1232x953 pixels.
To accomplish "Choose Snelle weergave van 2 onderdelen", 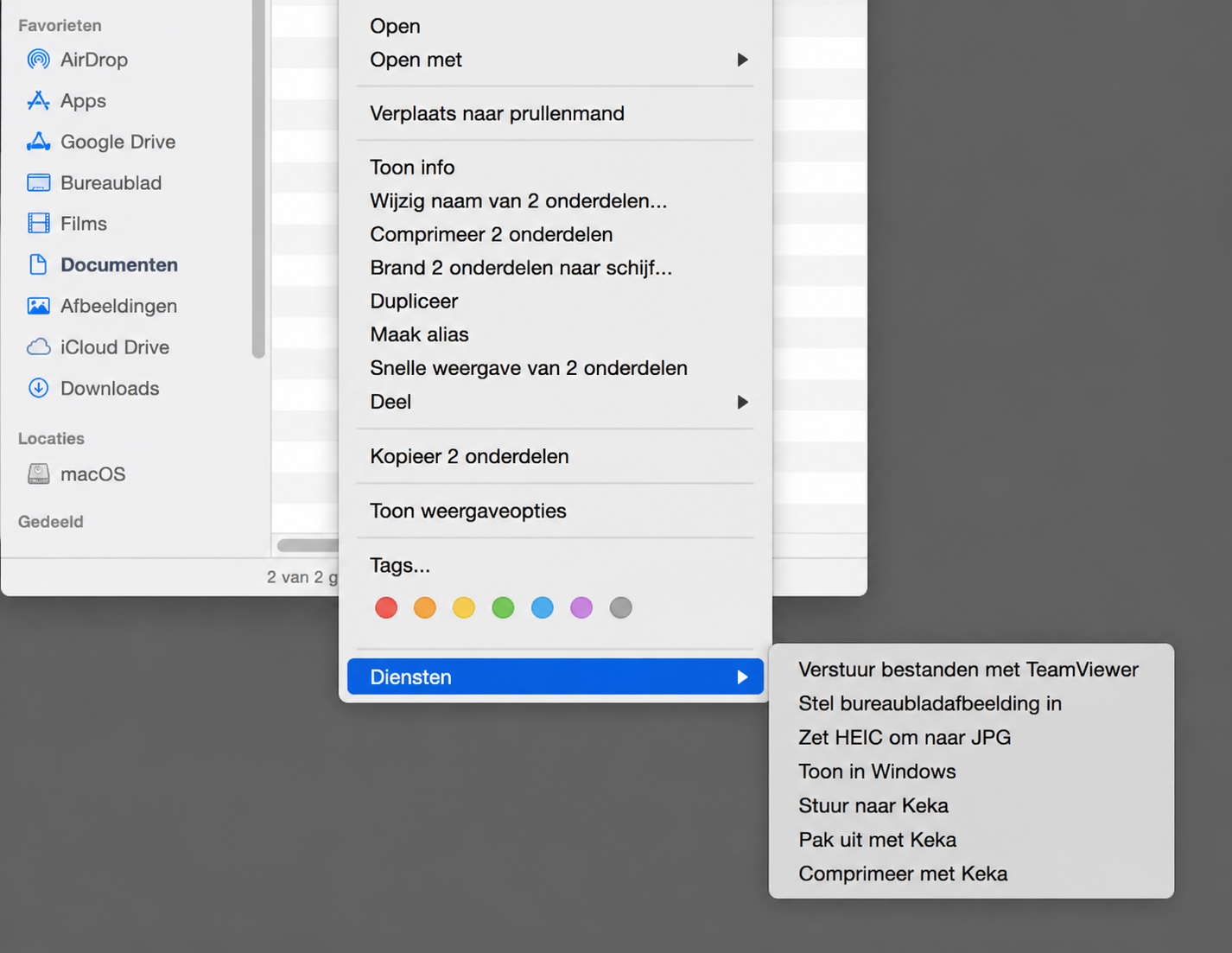I will tap(555, 368).
